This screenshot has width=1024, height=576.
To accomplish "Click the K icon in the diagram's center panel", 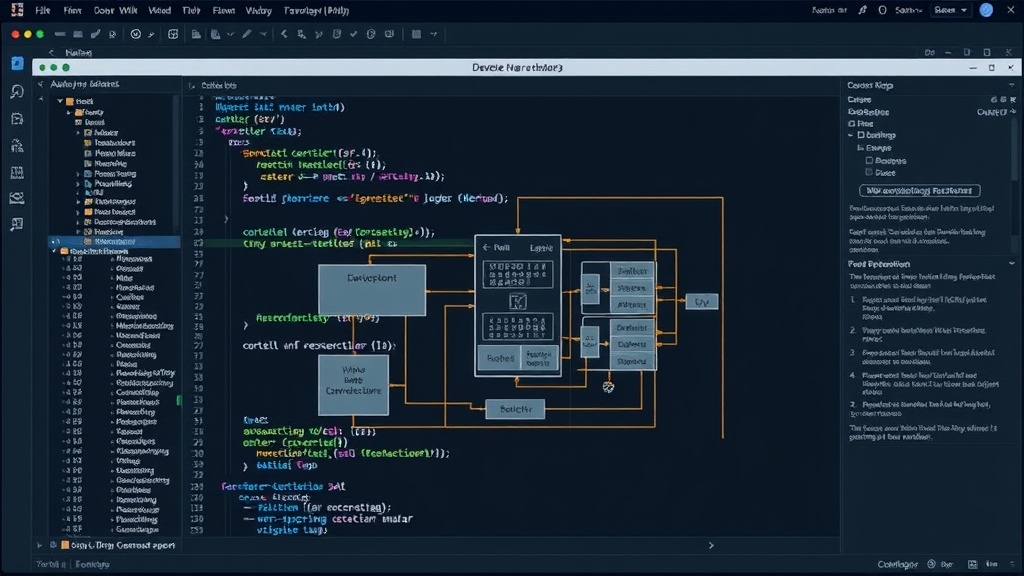I will [x=517, y=302].
